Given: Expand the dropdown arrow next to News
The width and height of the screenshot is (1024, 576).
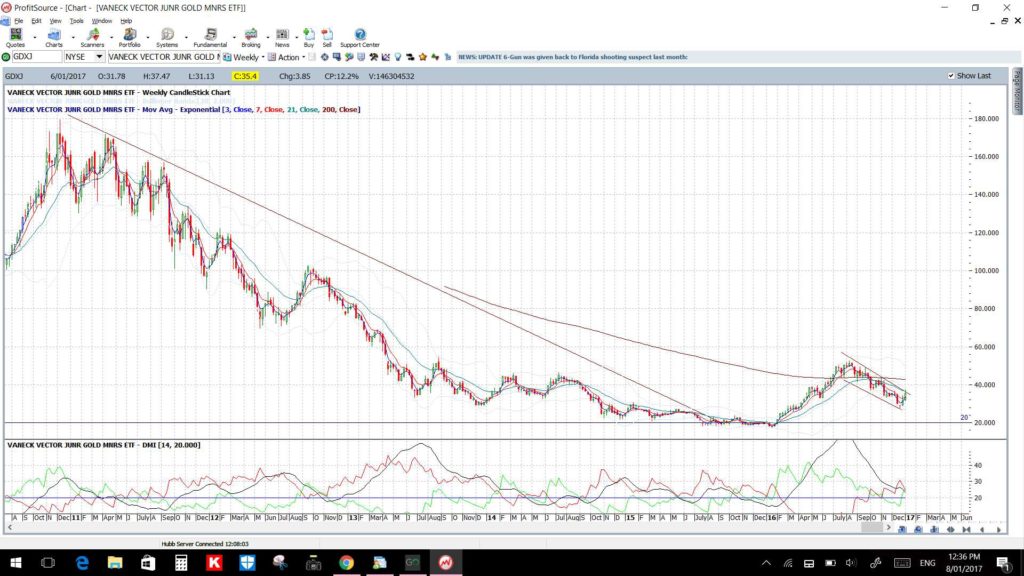Looking at the screenshot, I should [296, 37].
